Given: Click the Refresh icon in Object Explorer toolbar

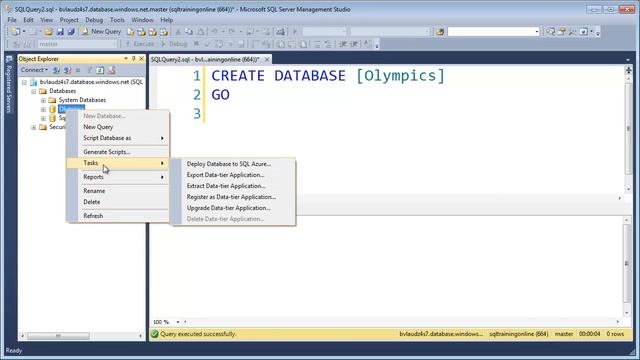Looking at the screenshot, I should click(100, 70).
